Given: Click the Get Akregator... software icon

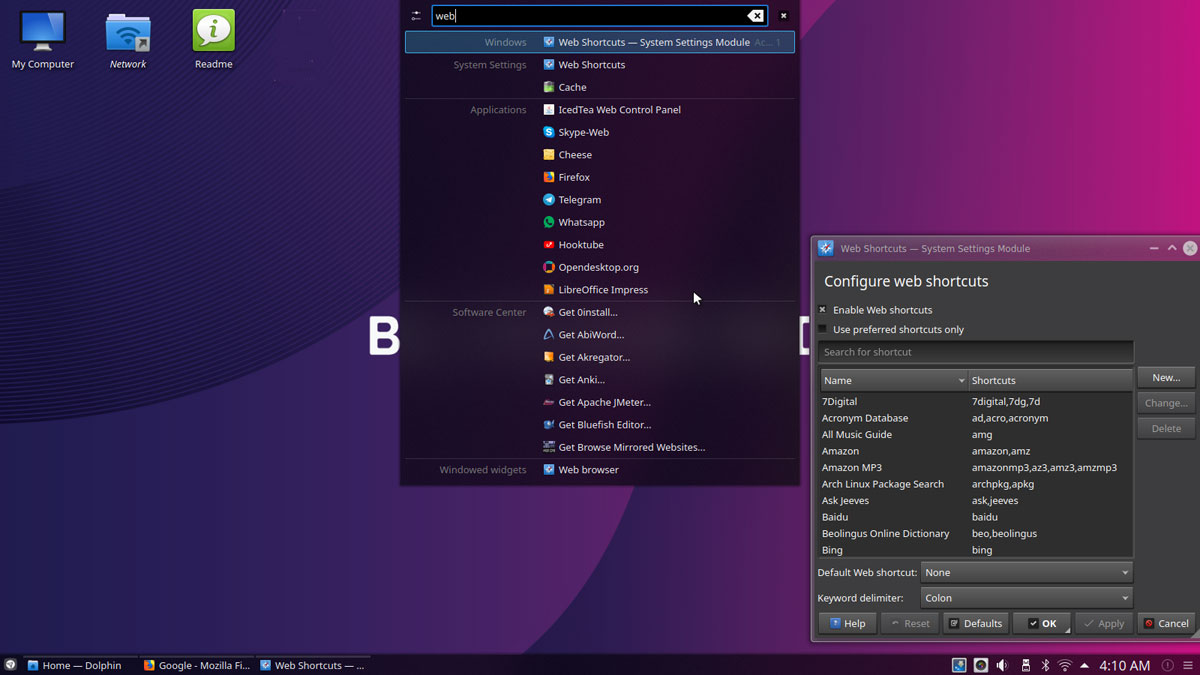Looking at the screenshot, I should (549, 357).
